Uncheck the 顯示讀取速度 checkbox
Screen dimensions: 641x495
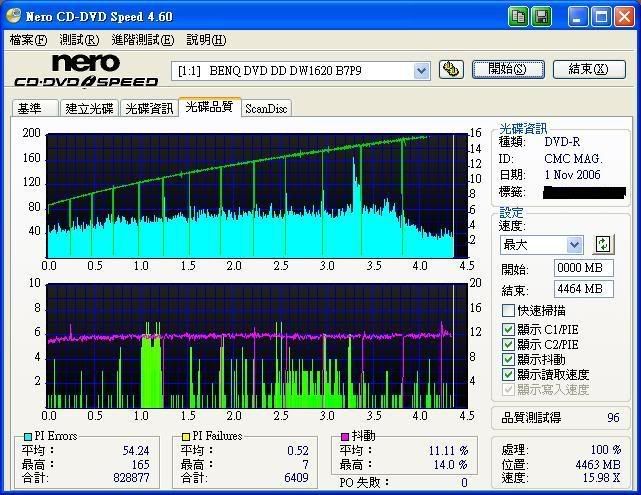[508, 374]
